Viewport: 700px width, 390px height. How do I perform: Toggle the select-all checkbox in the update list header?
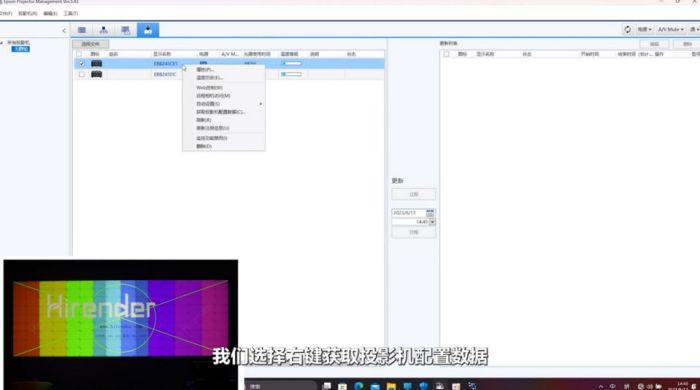[x=446, y=54]
